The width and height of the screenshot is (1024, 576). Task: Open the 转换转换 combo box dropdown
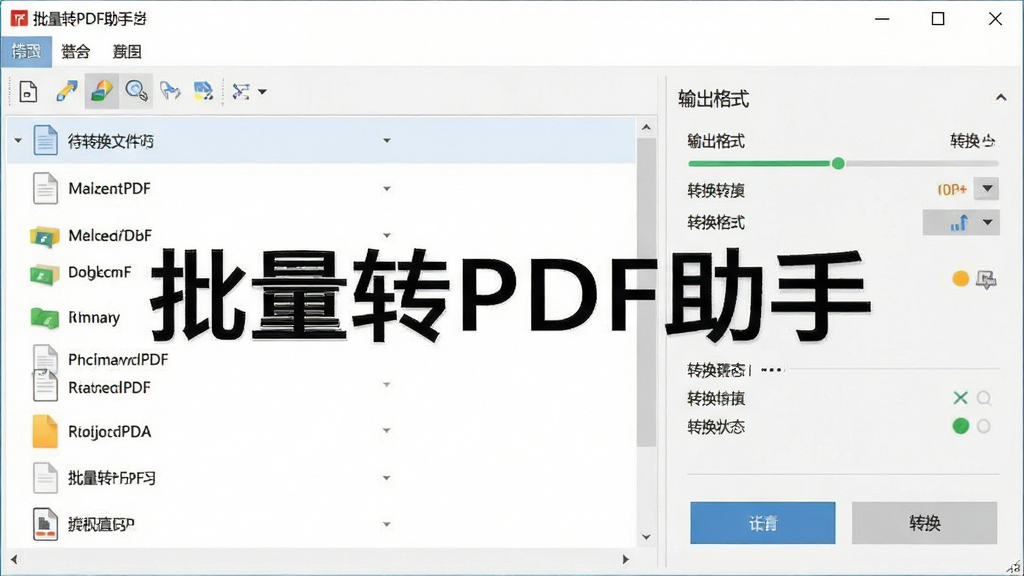pyautogui.click(x=987, y=189)
